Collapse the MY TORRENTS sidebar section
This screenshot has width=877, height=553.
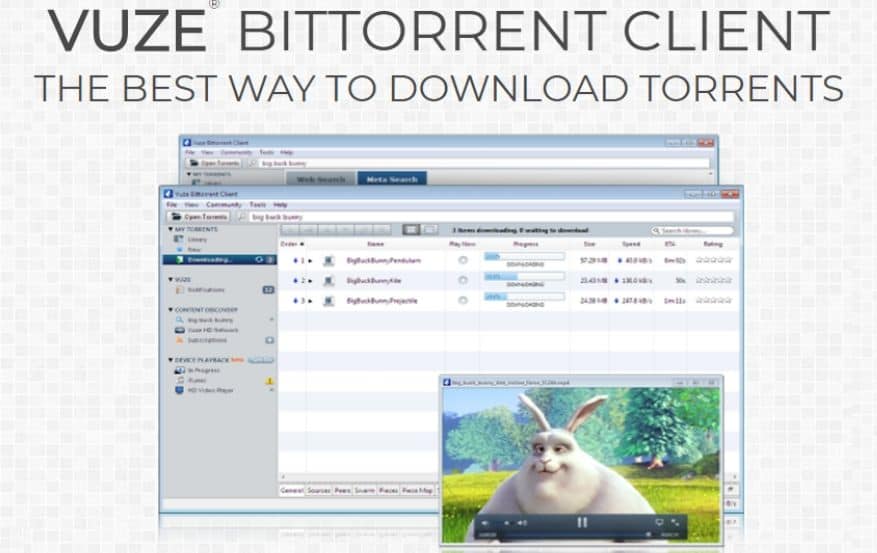pyautogui.click(x=171, y=229)
